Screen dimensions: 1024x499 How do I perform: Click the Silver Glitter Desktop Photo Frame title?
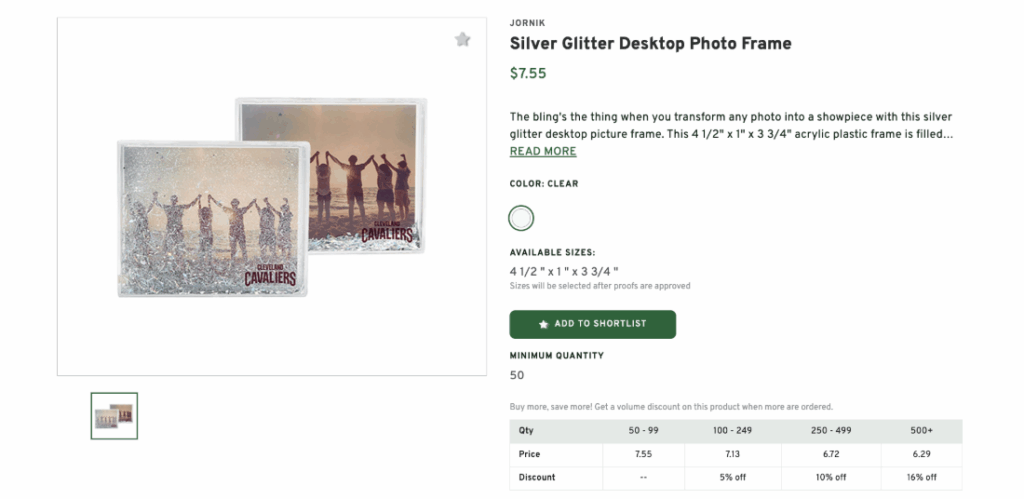coord(650,44)
